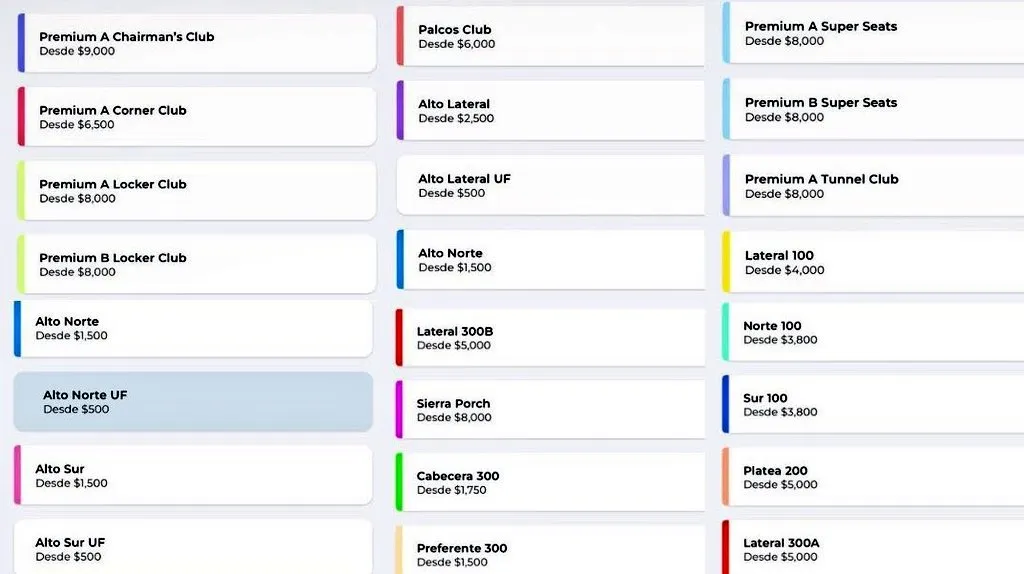Click the turquoise color bar on Norte 100
This screenshot has width=1024, height=574.
tap(726, 332)
